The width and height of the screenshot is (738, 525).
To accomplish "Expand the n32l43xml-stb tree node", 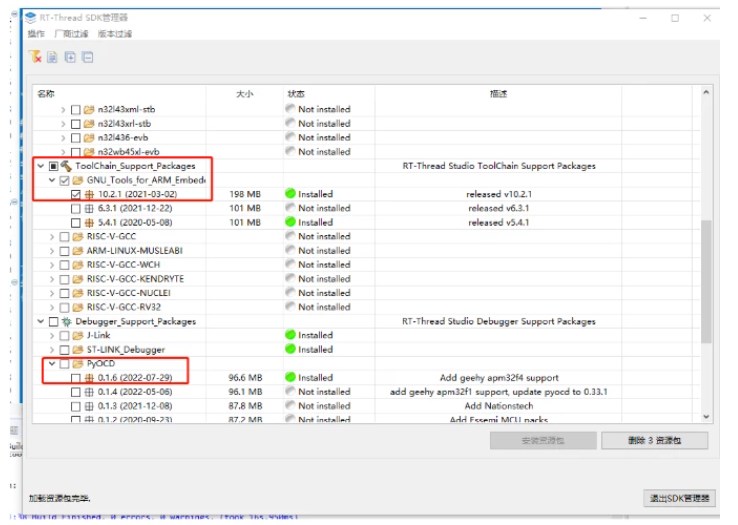I will point(64,110).
